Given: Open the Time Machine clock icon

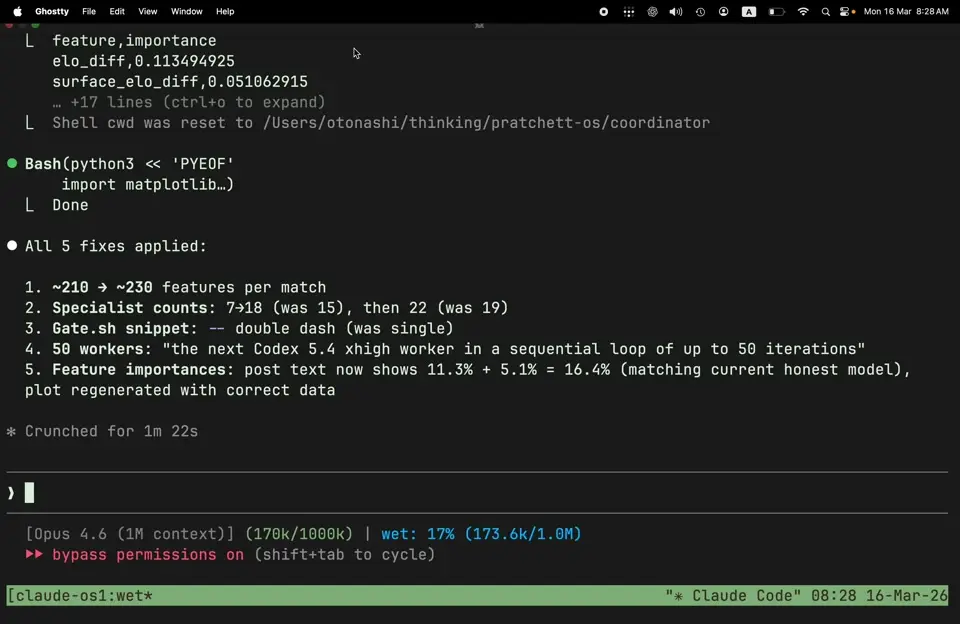Looking at the screenshot, I should [x=700, y=12].
